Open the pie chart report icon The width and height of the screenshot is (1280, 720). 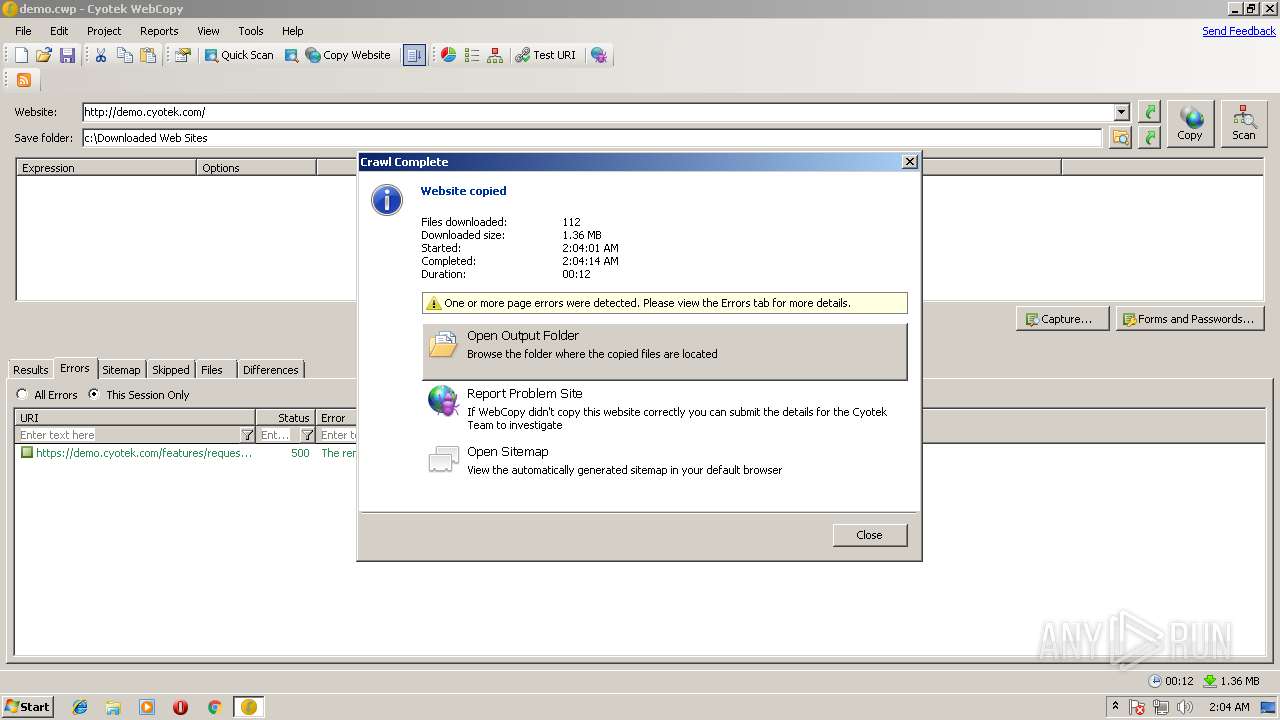tap(448, 55)
